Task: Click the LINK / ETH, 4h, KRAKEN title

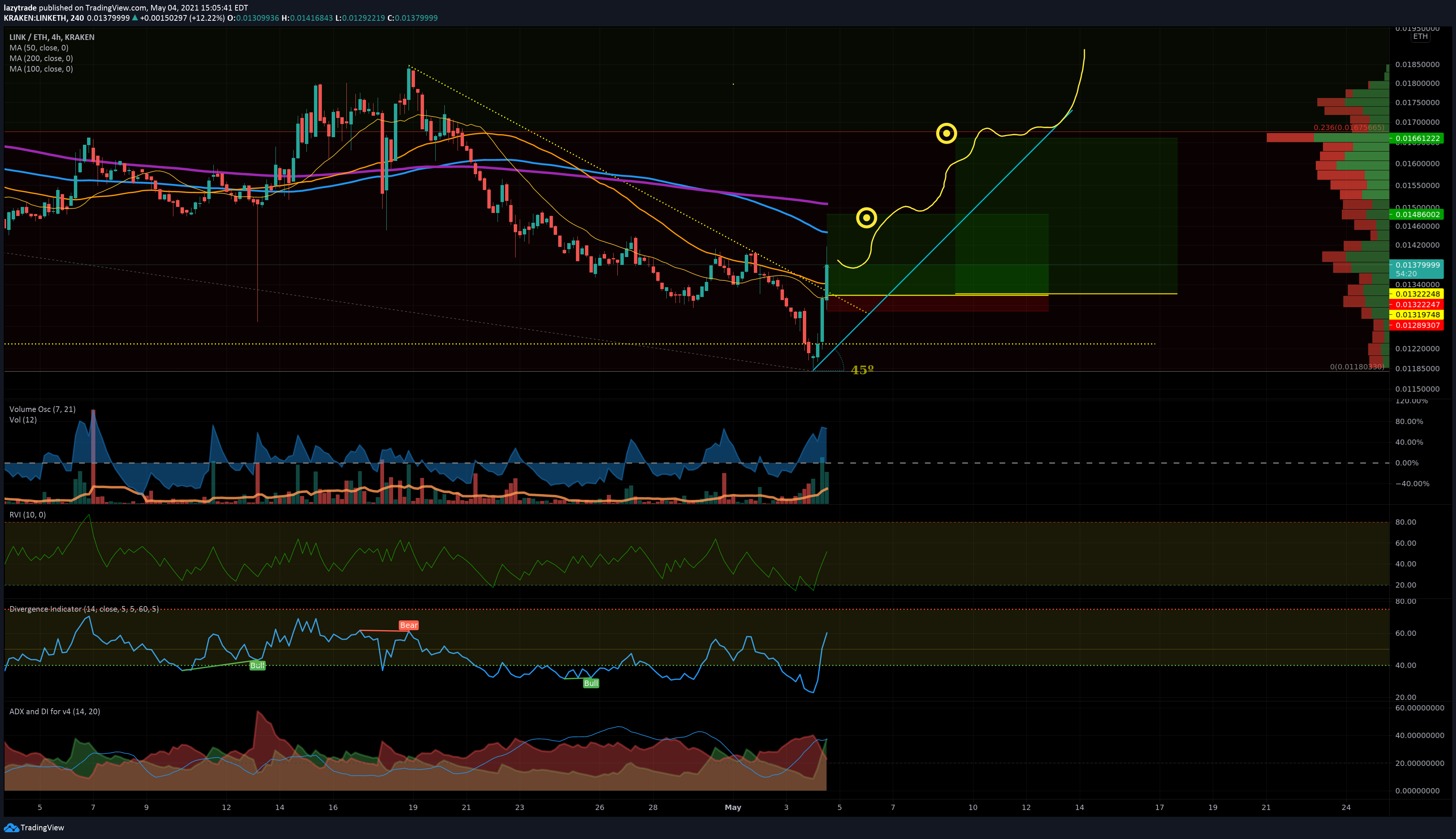Action: pyautogui.click(x=52, y=37)
